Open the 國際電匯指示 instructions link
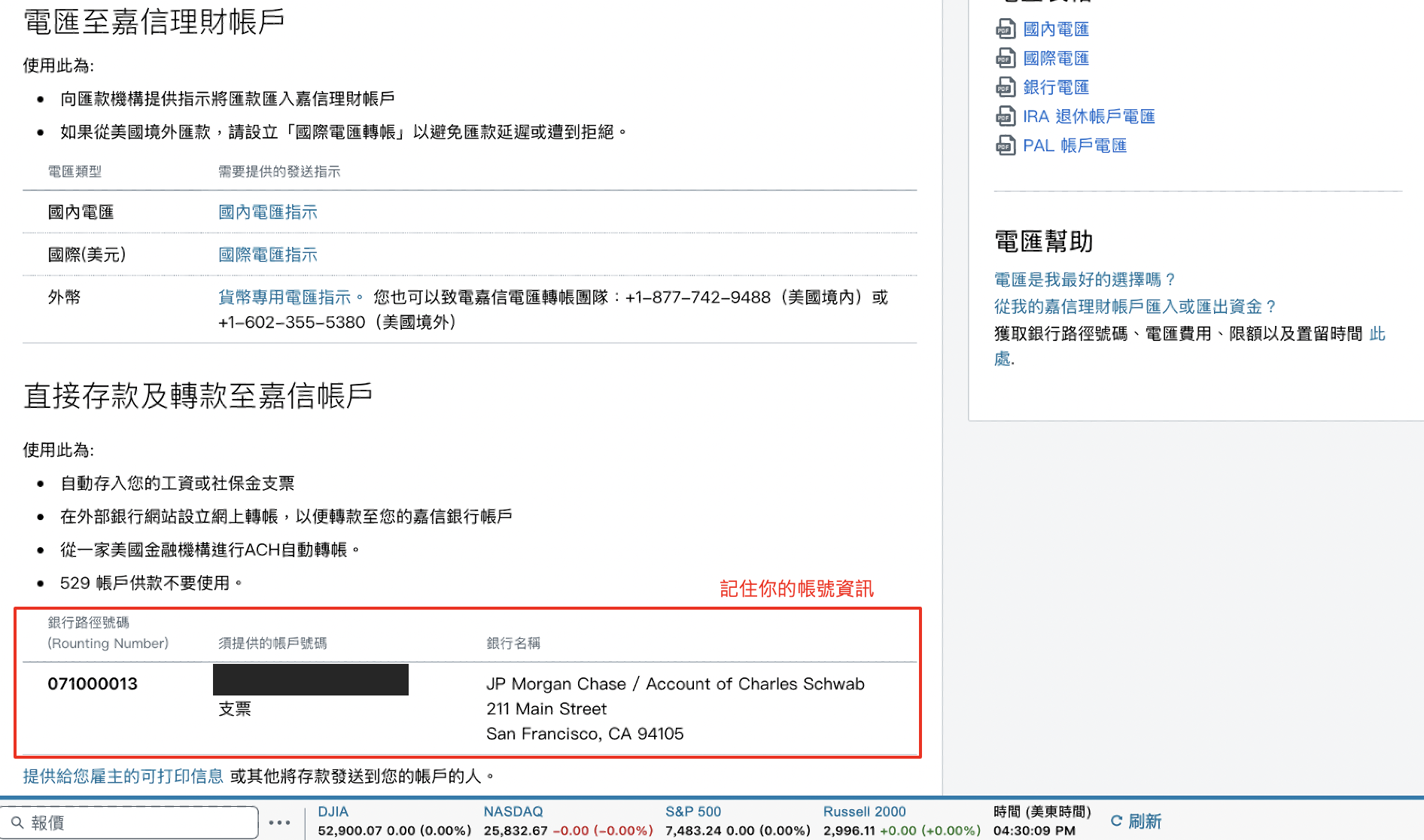This screenshot has height=840, width=1424. click(x=268, y=255)
